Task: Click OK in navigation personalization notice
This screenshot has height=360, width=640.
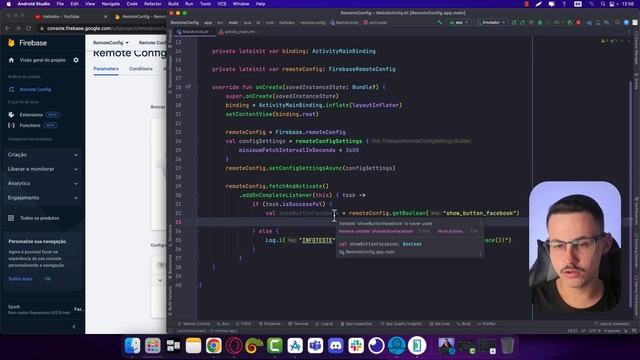Action: (x=48, y=279)
